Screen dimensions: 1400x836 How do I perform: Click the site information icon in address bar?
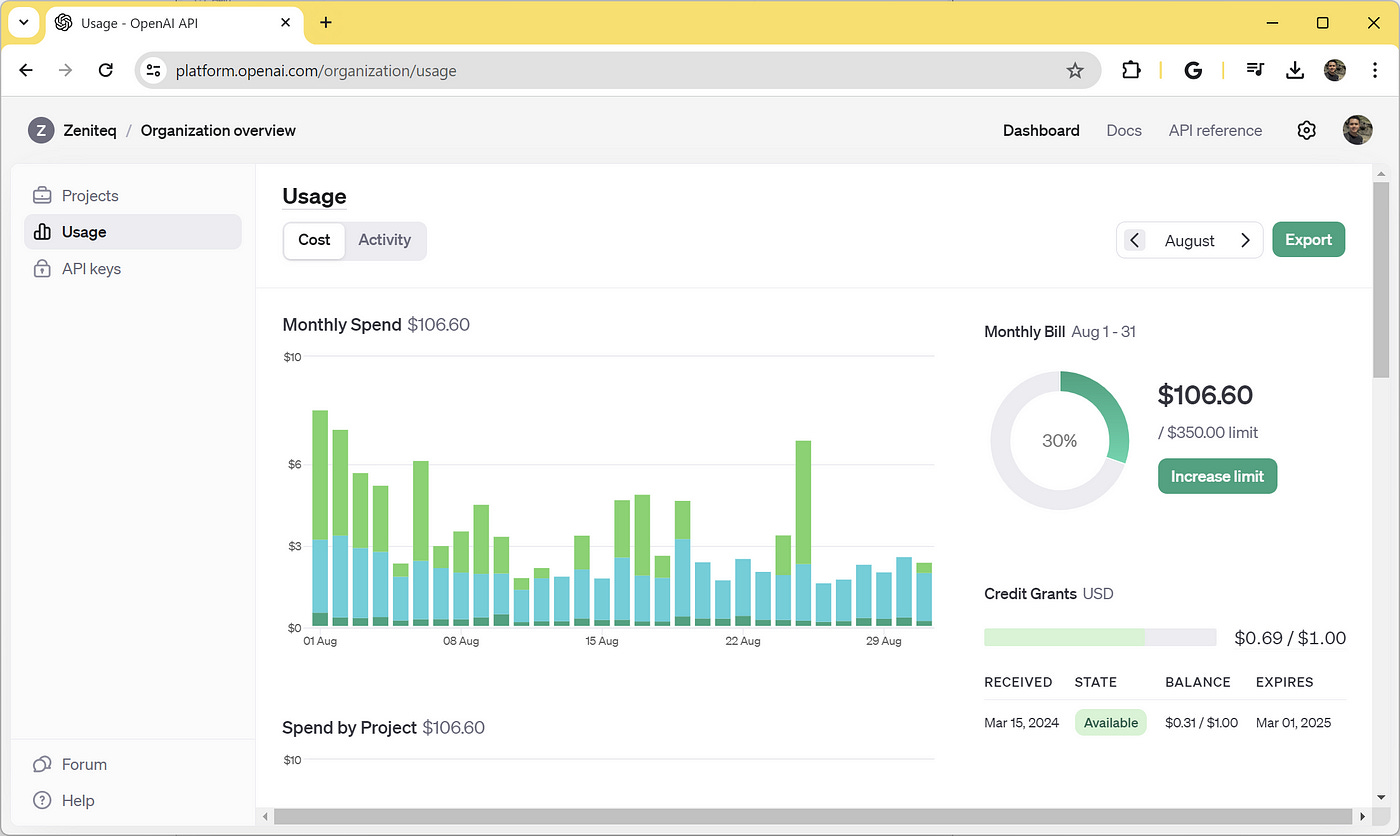(x=153, y=70)
